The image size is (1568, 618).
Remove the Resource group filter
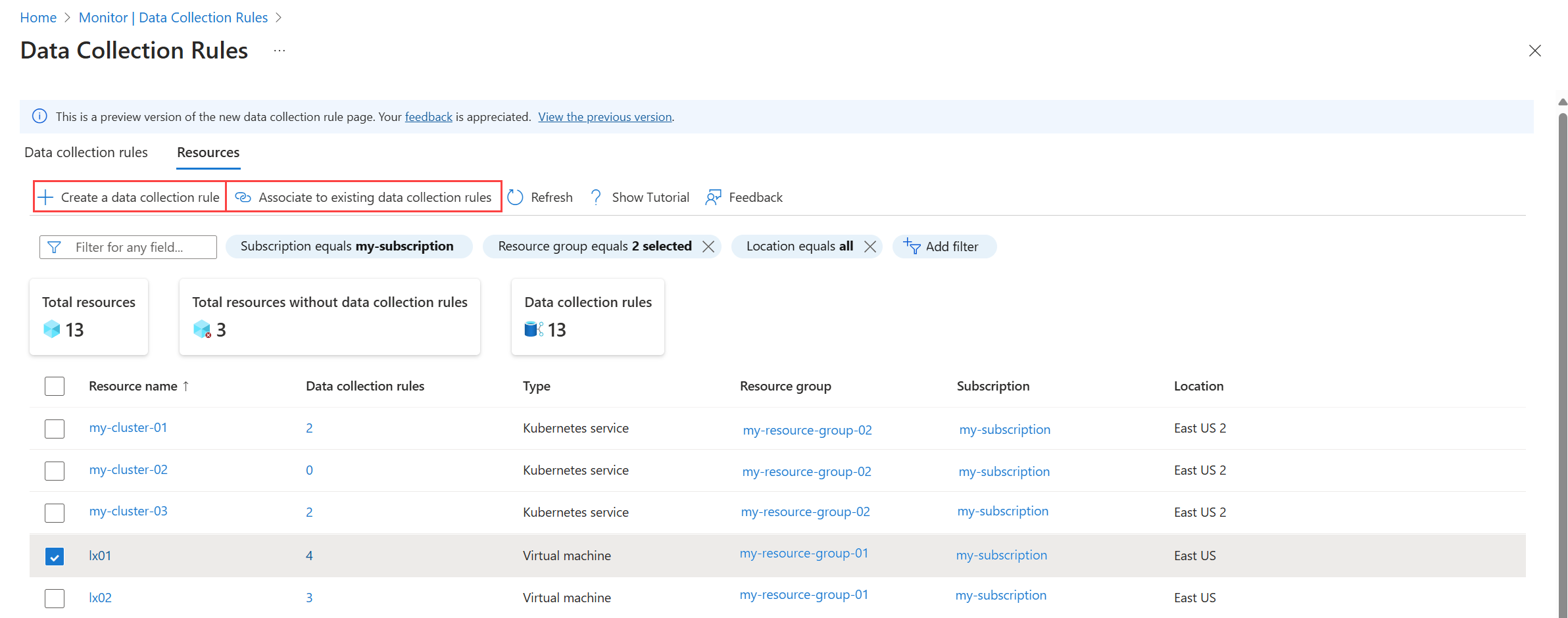(x=708, y=247)
